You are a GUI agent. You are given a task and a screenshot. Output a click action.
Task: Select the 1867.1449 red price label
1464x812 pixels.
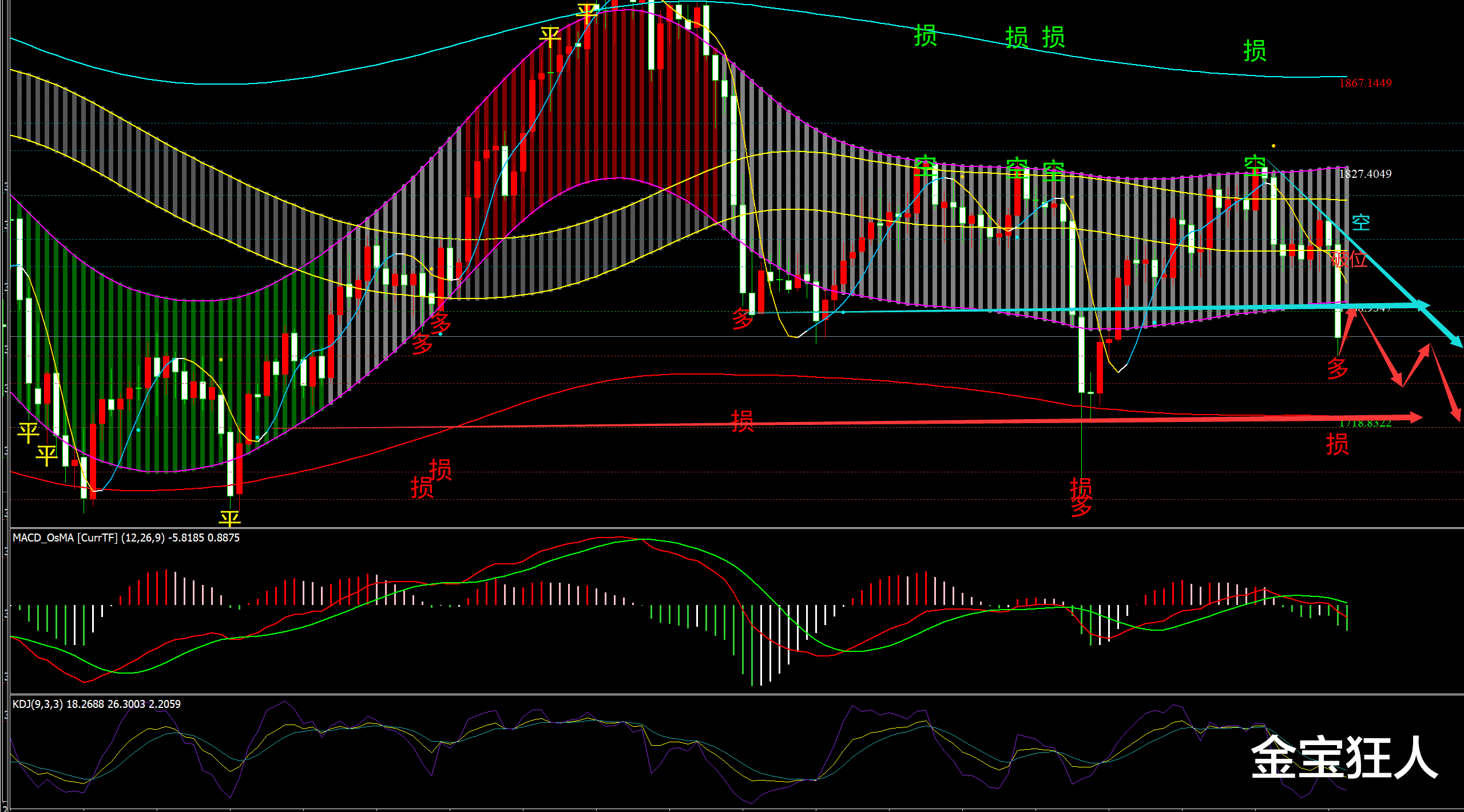tap(1365, 83)
